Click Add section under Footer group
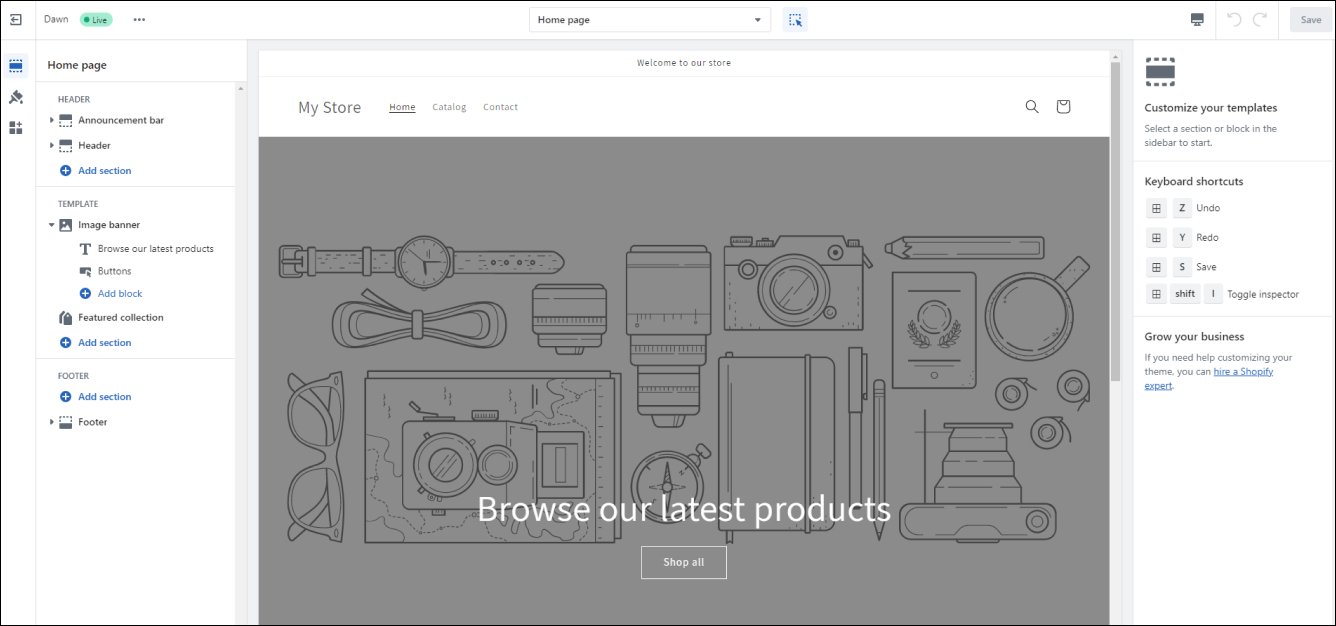 (x=104, y=397)
